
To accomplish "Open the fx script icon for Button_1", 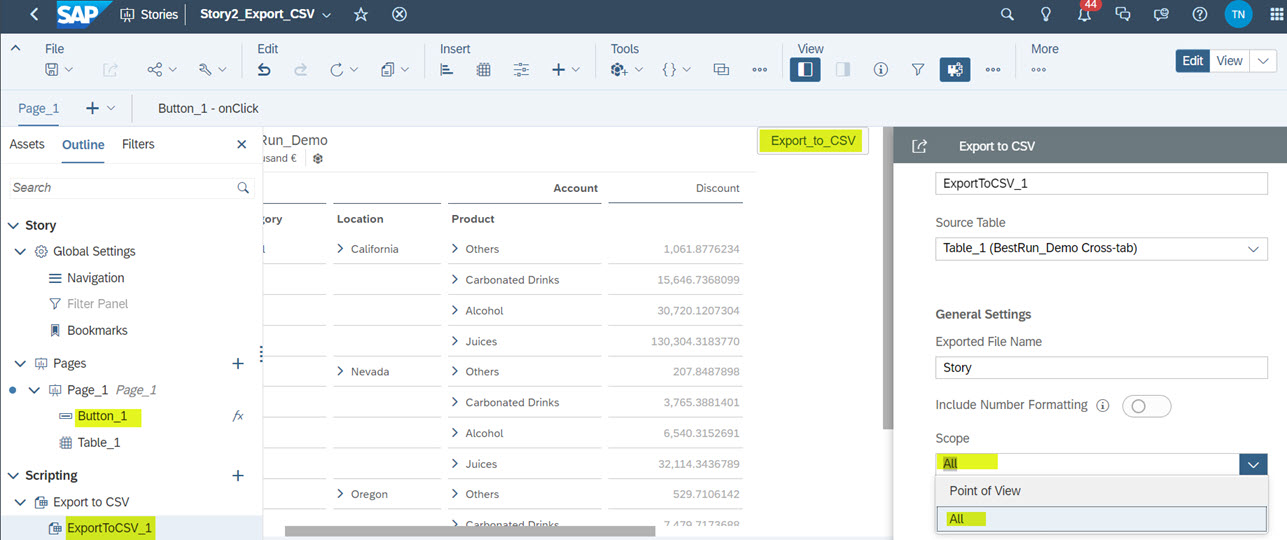I will [x=238, y=416].
